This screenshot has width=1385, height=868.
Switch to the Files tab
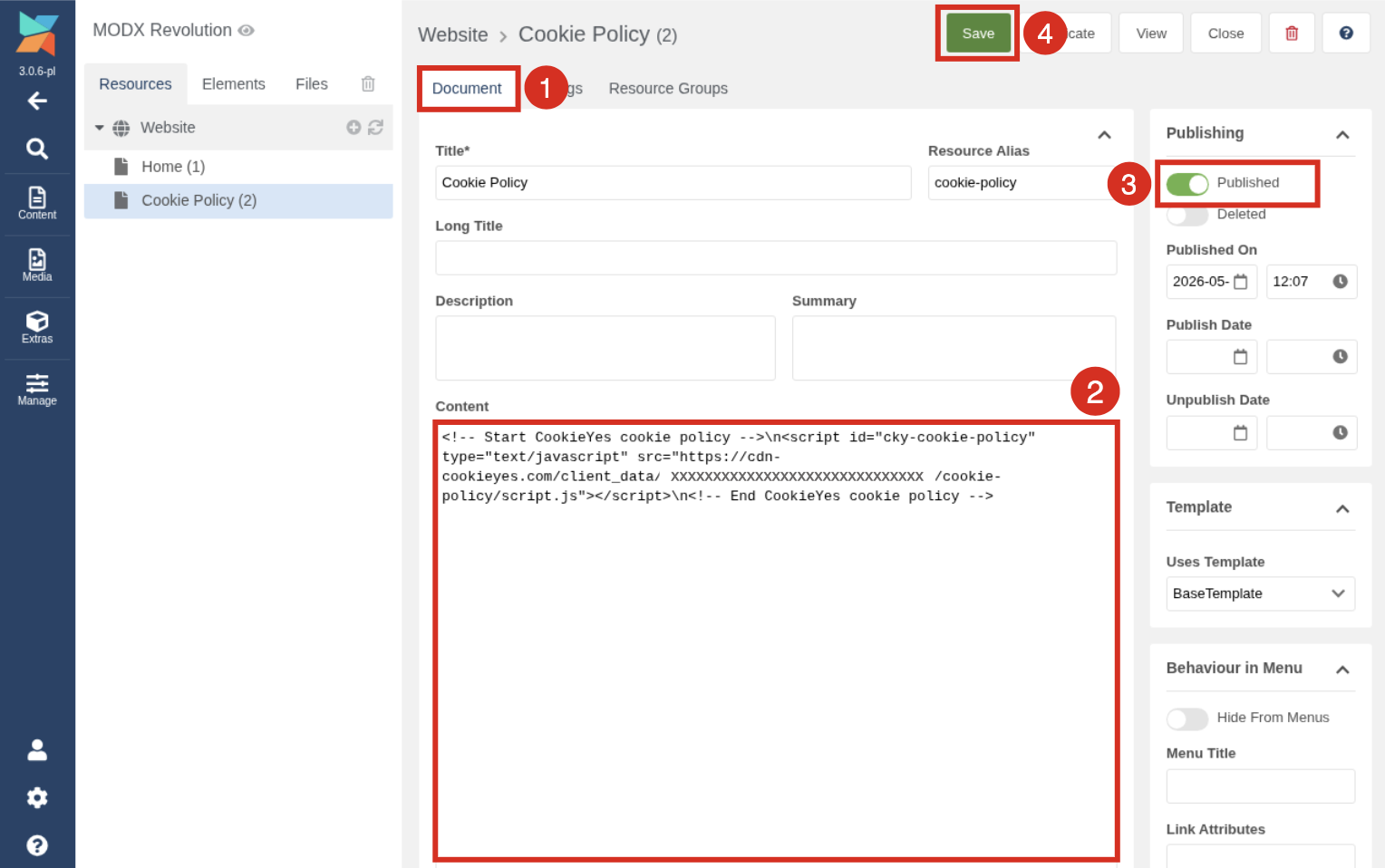(x=312, y=84)
